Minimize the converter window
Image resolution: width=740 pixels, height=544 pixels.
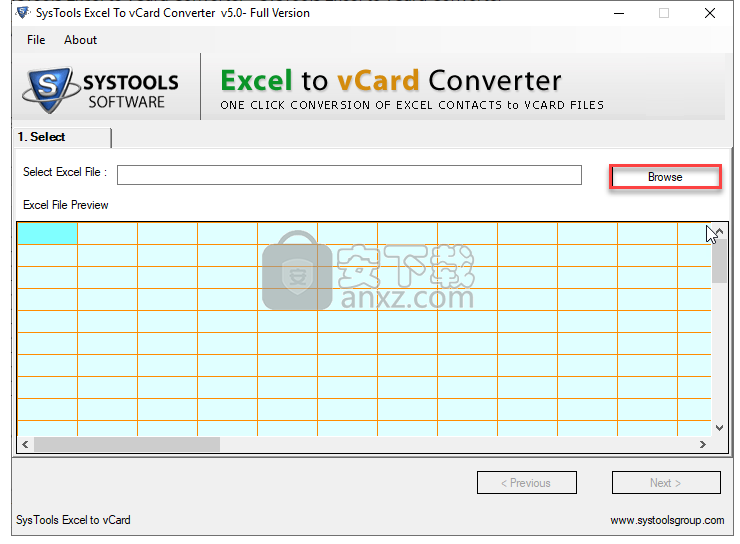tap(619, 13)
